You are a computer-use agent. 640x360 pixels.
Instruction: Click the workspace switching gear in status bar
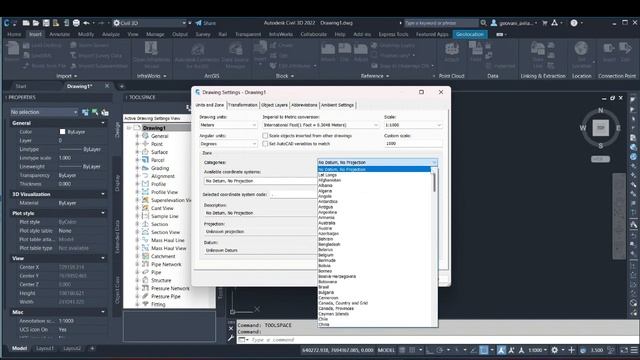tap(554, 350)
